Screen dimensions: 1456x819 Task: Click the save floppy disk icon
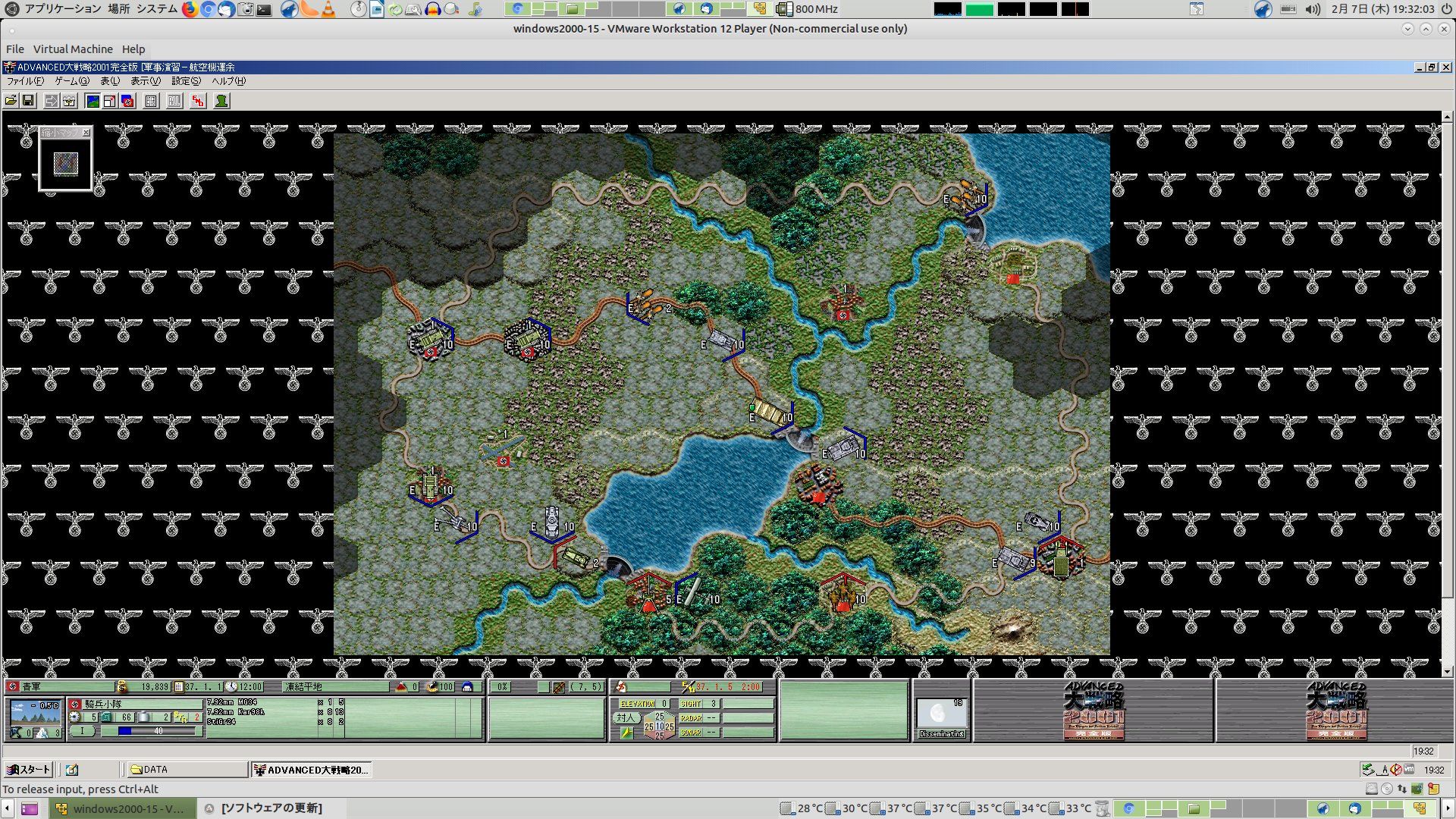pos(28,101)
